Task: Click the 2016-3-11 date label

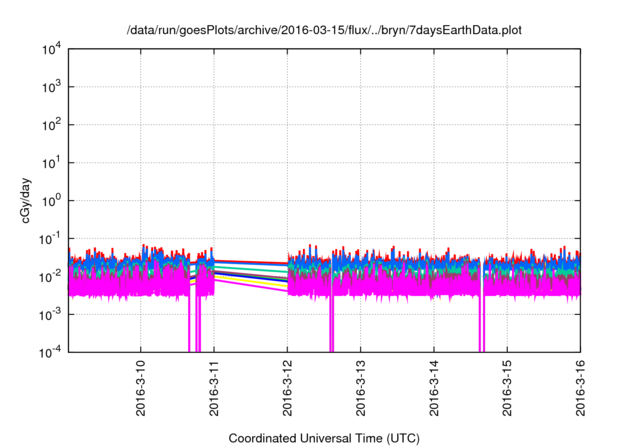Action: click(x=214, y=388)
